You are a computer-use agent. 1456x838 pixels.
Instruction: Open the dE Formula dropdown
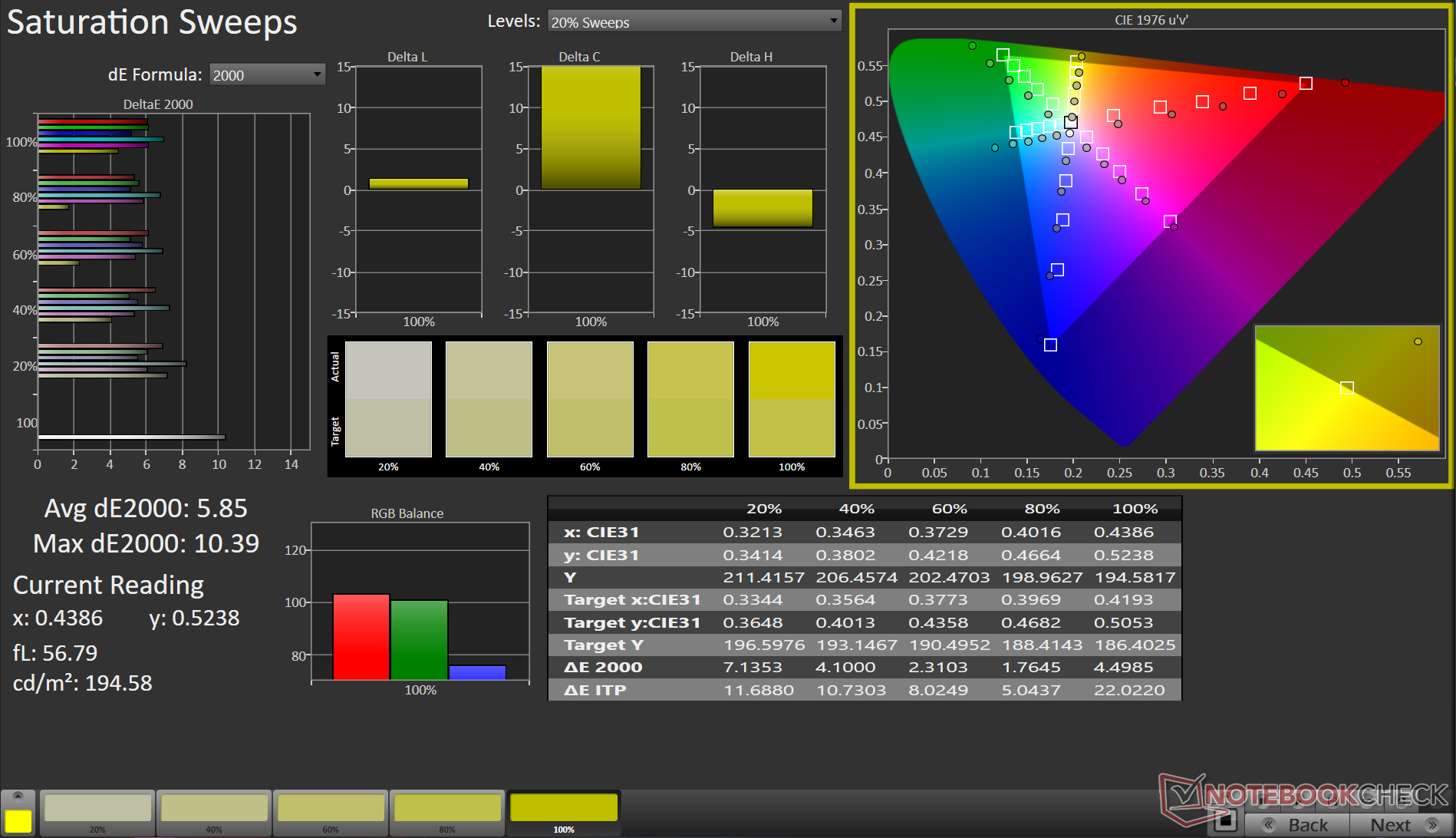pos(267,75)
